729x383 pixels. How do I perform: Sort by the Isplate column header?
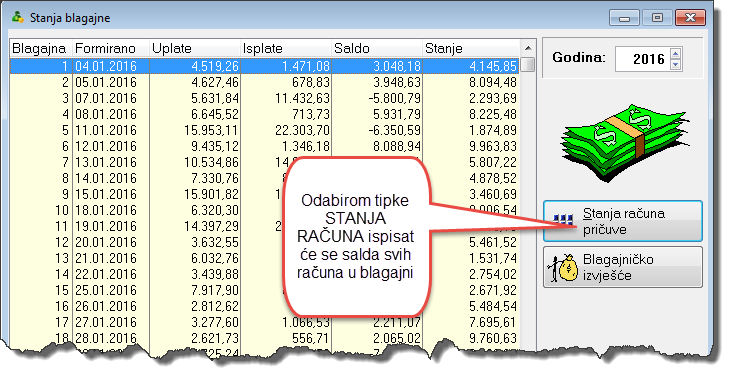click(285, 48)
